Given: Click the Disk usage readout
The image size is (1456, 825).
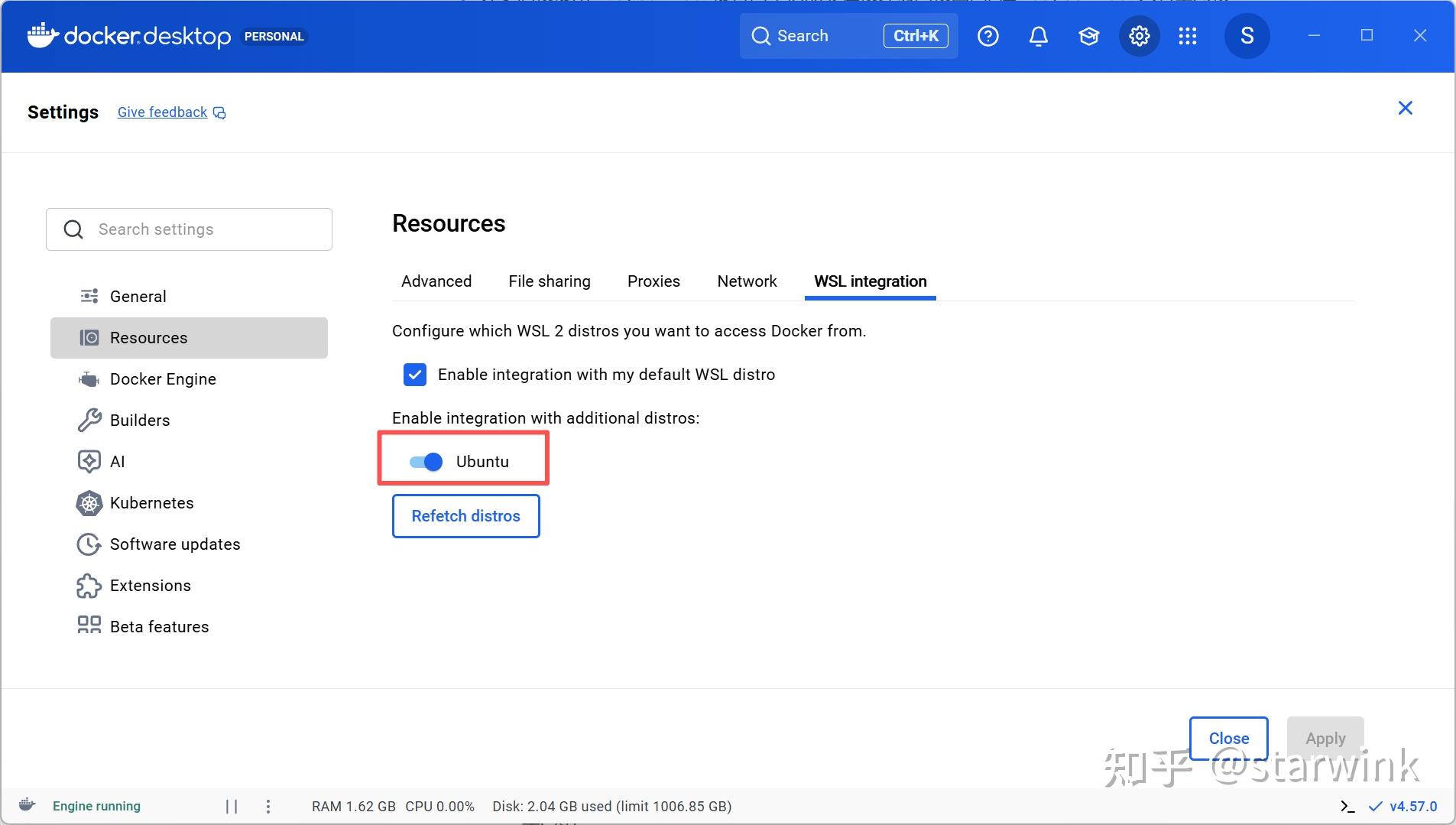Looking at the screenshot, I should pyautogui.click(x=611, y=807).
